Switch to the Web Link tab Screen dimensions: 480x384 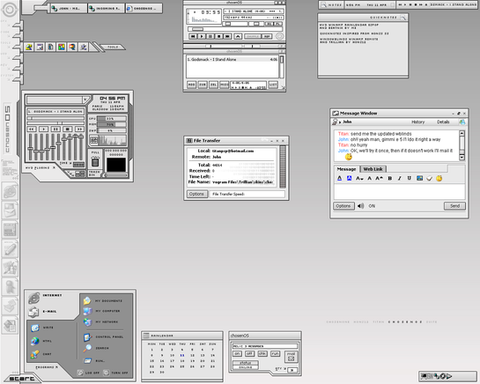click(x=373, y=169)
